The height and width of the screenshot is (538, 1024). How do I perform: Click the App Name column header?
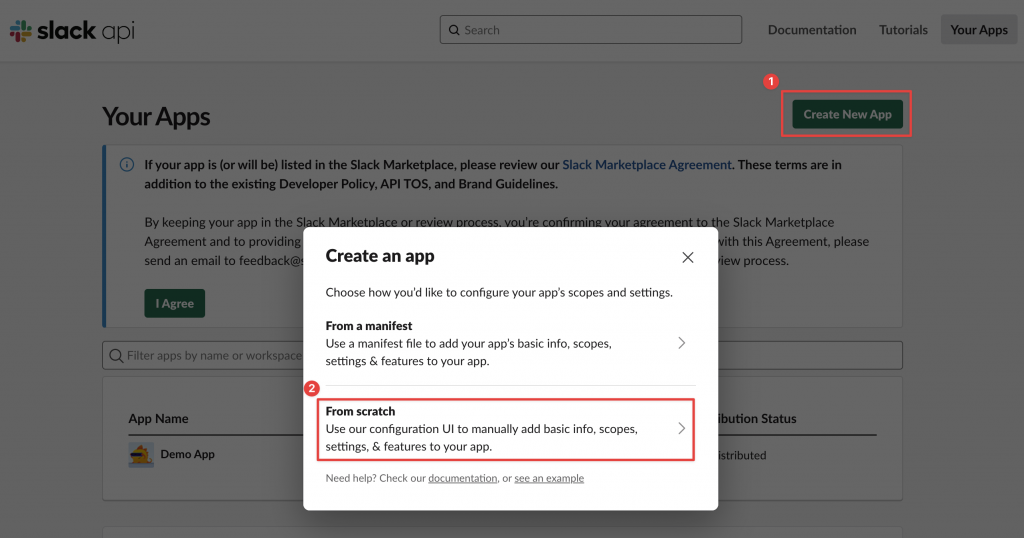tap(158, 419)
